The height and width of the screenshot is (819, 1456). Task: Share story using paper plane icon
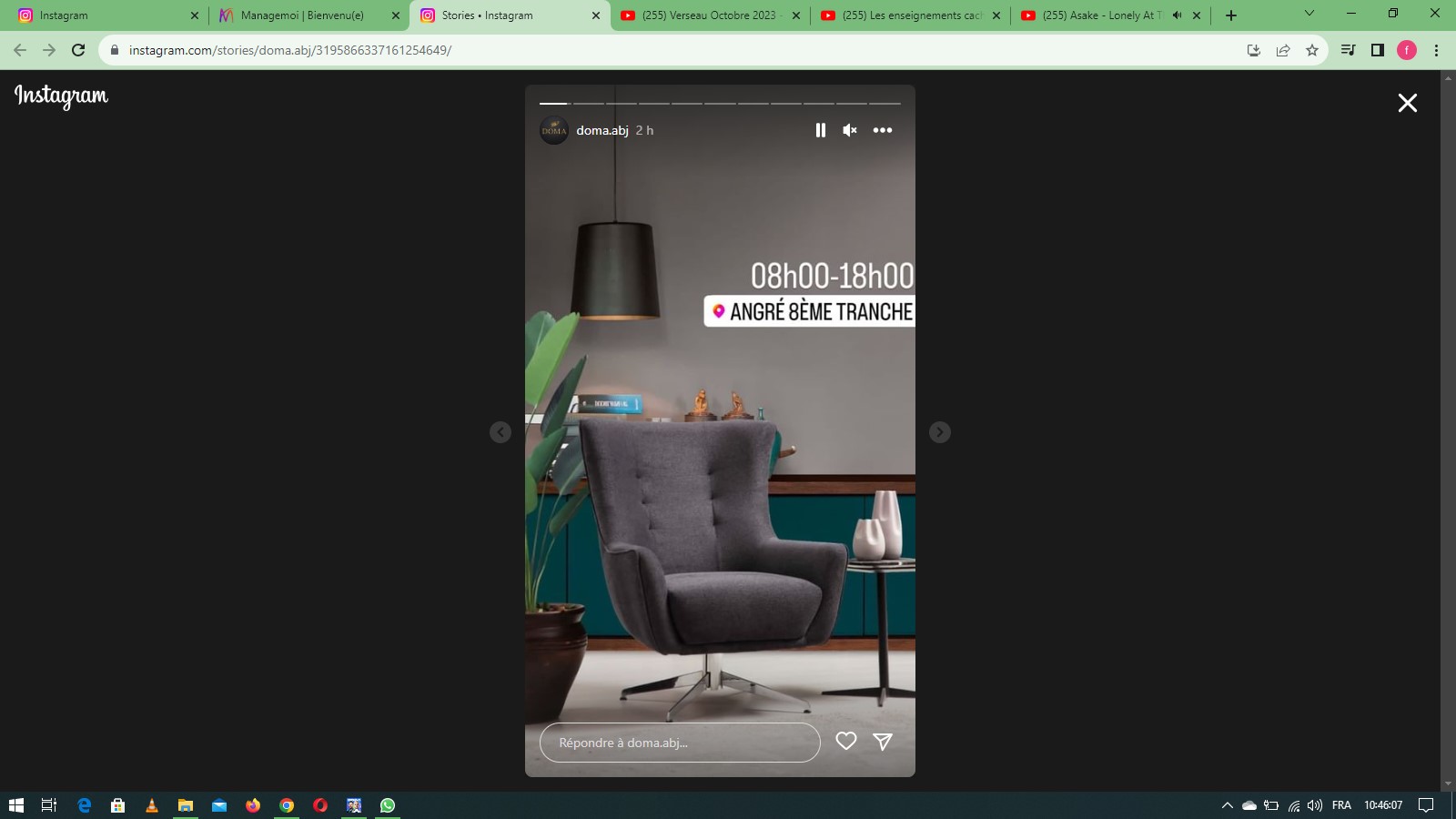(x=882, y=742)
